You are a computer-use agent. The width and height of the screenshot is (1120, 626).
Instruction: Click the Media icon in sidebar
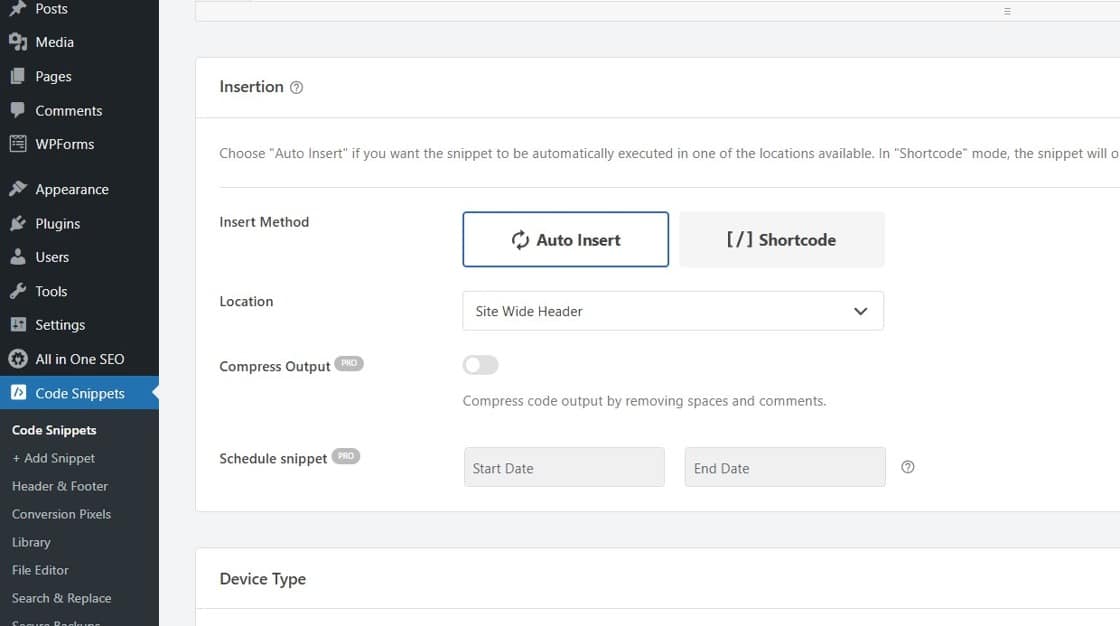pos(18,42)
